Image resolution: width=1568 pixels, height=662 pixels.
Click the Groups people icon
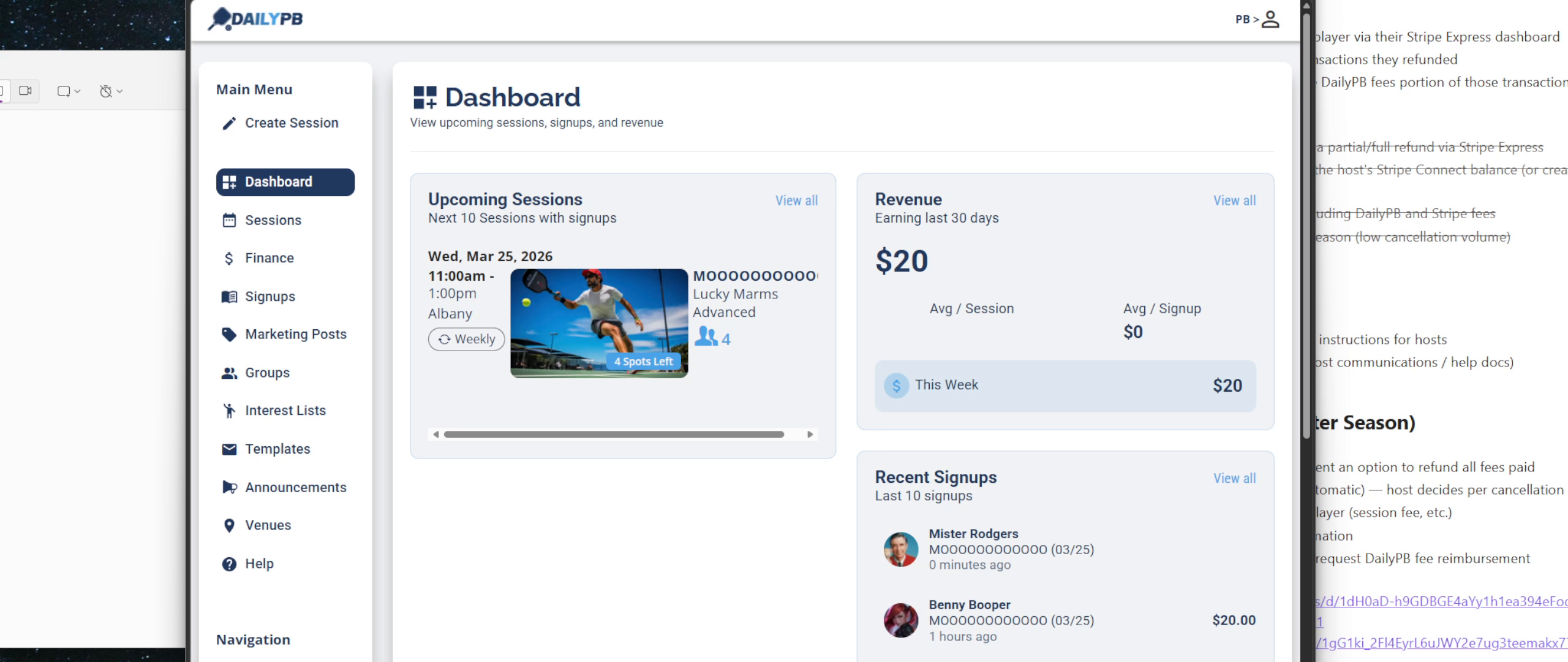[229, 373]
